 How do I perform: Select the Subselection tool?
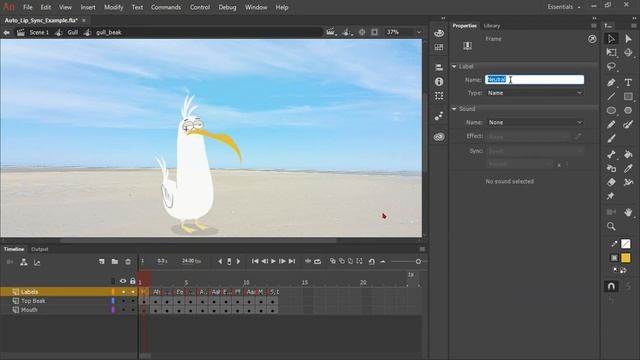coord(628,39)
